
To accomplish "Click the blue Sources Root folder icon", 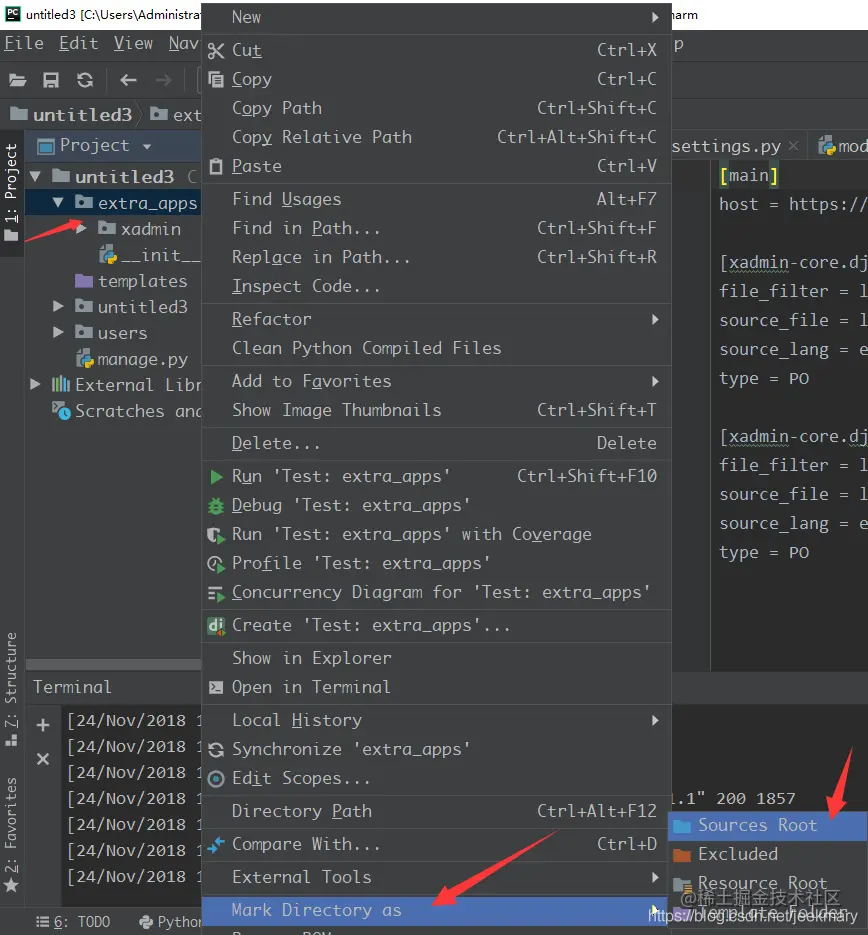I will pyautogui.click(x=681, y=826).
